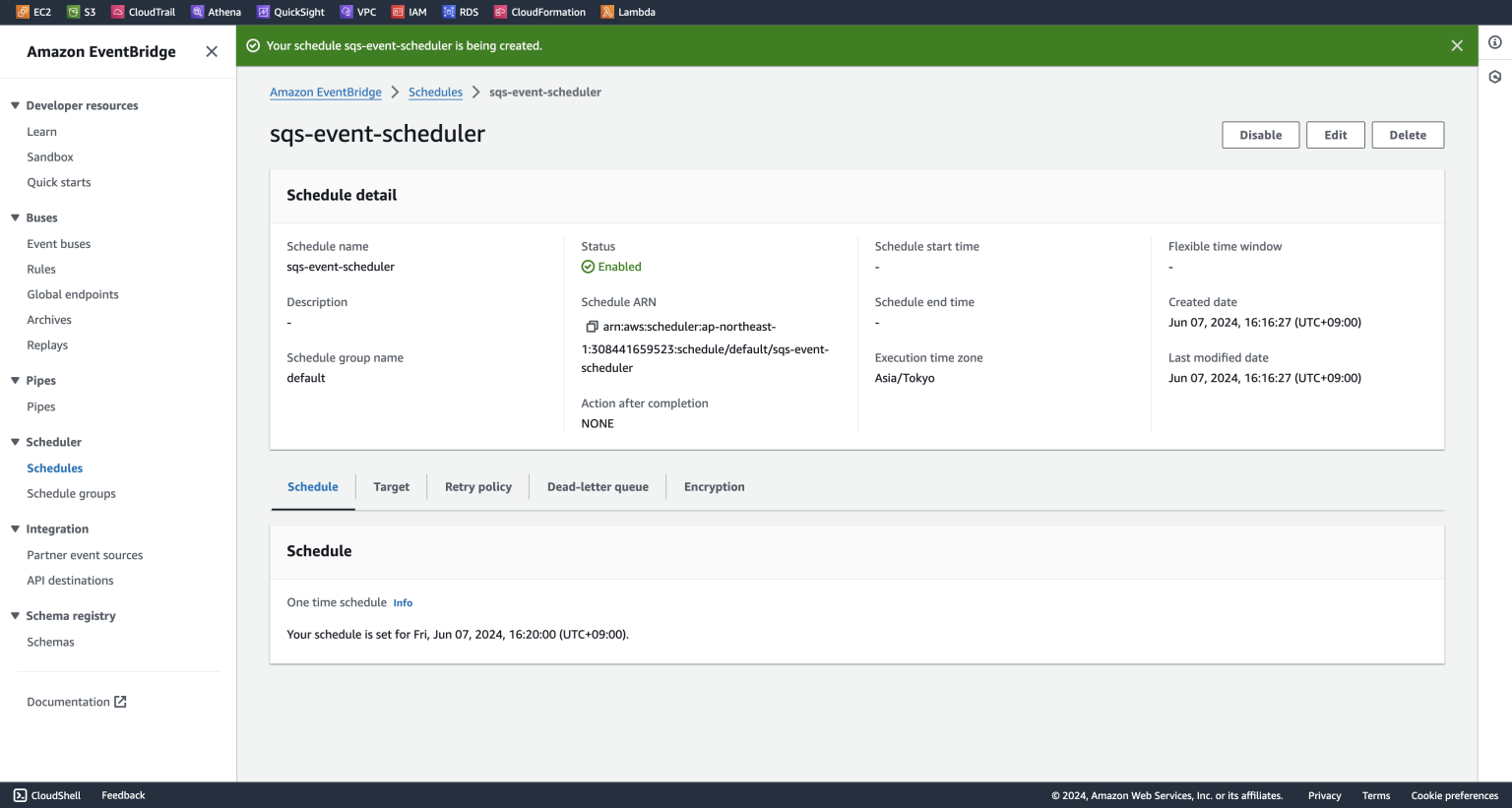Screen dimensions: 1512x808
Task: Collapse the Buses navigation section
Action: [15, 218]
